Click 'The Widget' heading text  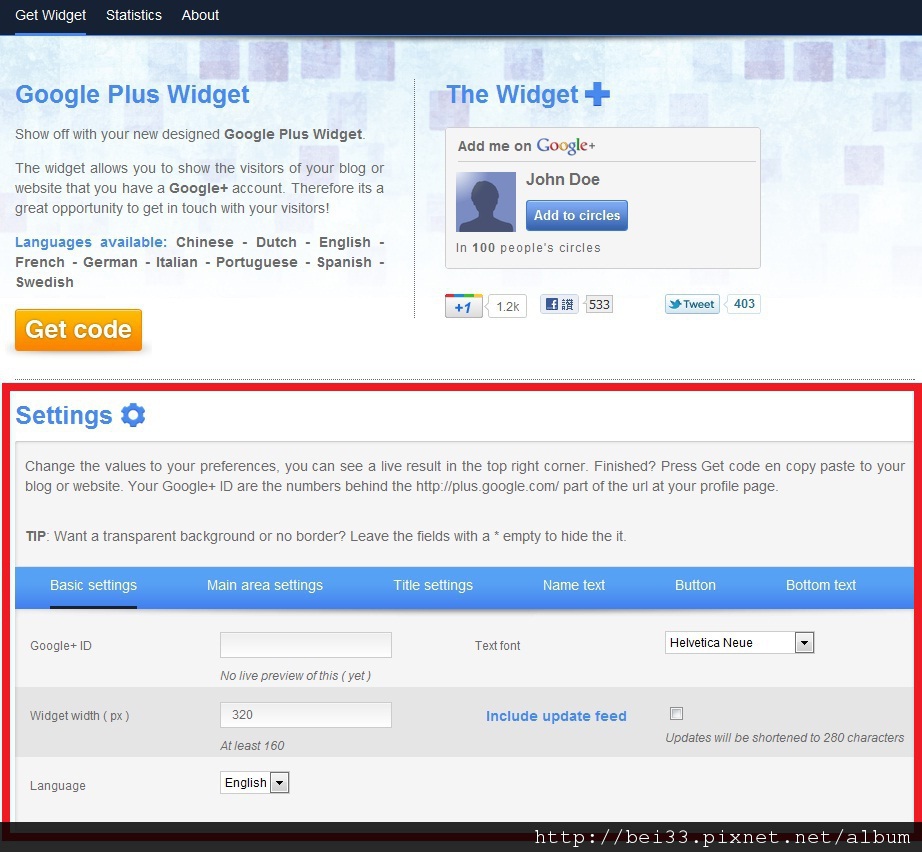[513, 95]
